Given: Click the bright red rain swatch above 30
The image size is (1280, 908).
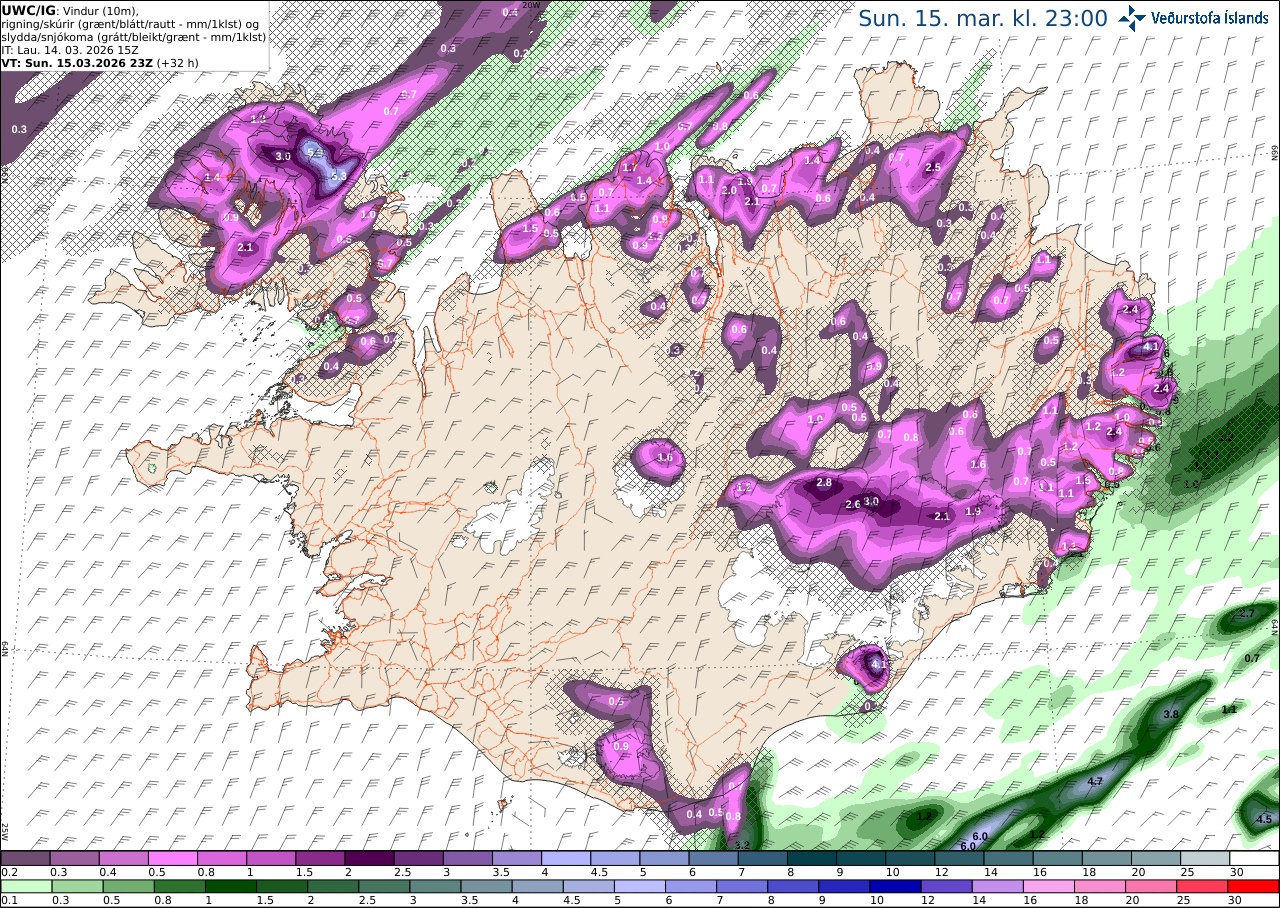Looking at the screenshot, I should [x=1255, y=886].
